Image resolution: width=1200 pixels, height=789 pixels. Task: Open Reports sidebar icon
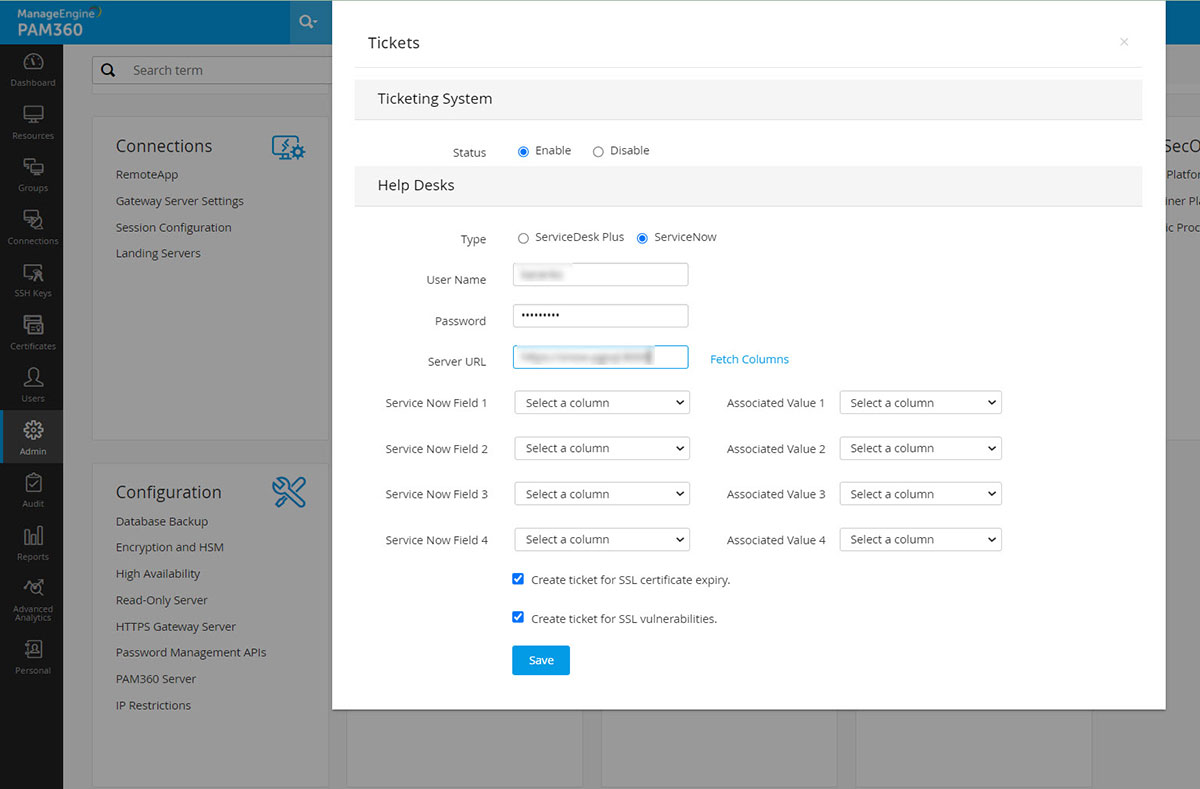[32, 543]
